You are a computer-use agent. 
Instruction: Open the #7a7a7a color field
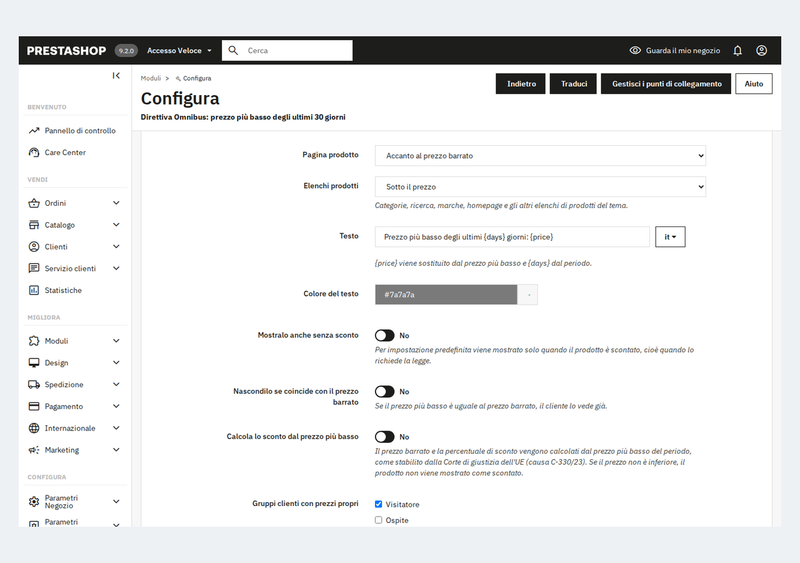446,295
